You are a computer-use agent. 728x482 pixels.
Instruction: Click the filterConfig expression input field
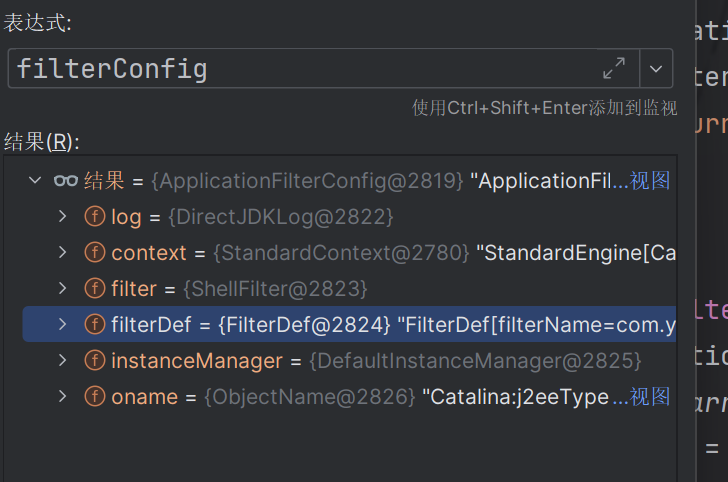pyautogui.click(x=300, y=69)
